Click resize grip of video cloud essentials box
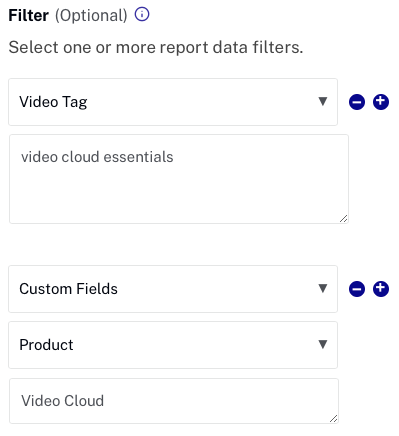Image resolution: width=399 pixels, height=436 pixels. pos(343,219)
